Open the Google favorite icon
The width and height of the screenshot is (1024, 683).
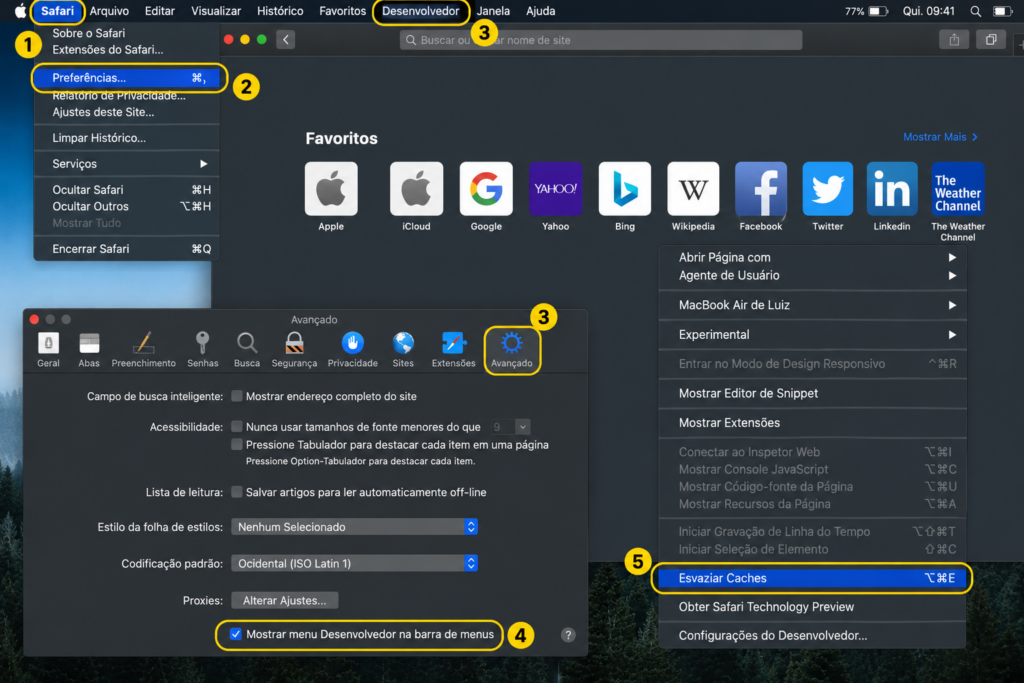486,189
